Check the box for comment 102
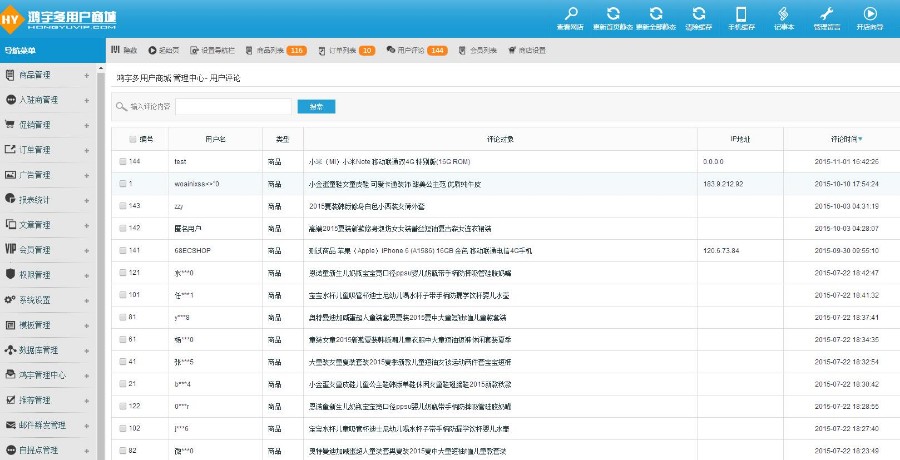Image resolution: width=900 pixels, height=460 pixels. [122, 428]
